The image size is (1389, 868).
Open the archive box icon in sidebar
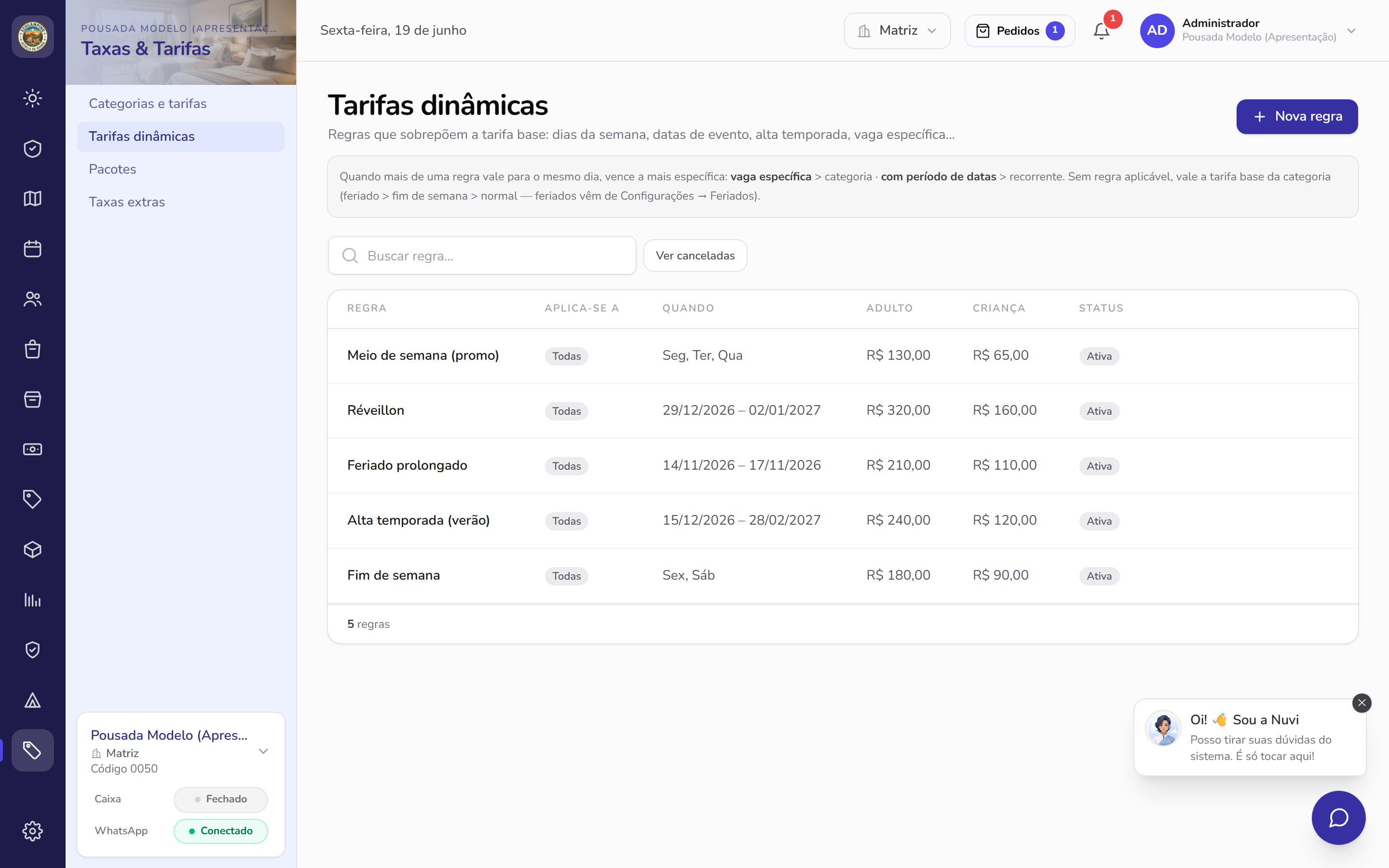coord(33,399)
